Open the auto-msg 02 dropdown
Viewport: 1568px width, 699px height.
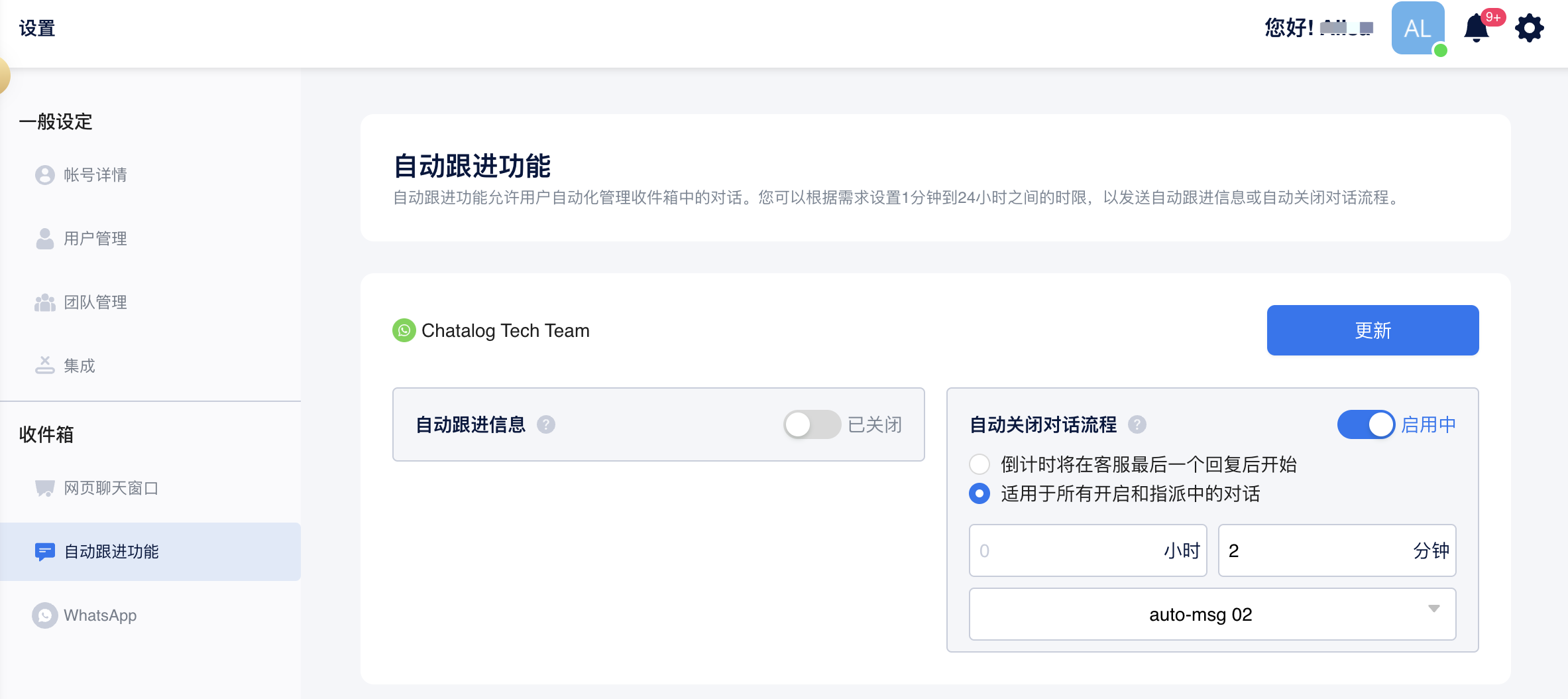coord(1211,614)
